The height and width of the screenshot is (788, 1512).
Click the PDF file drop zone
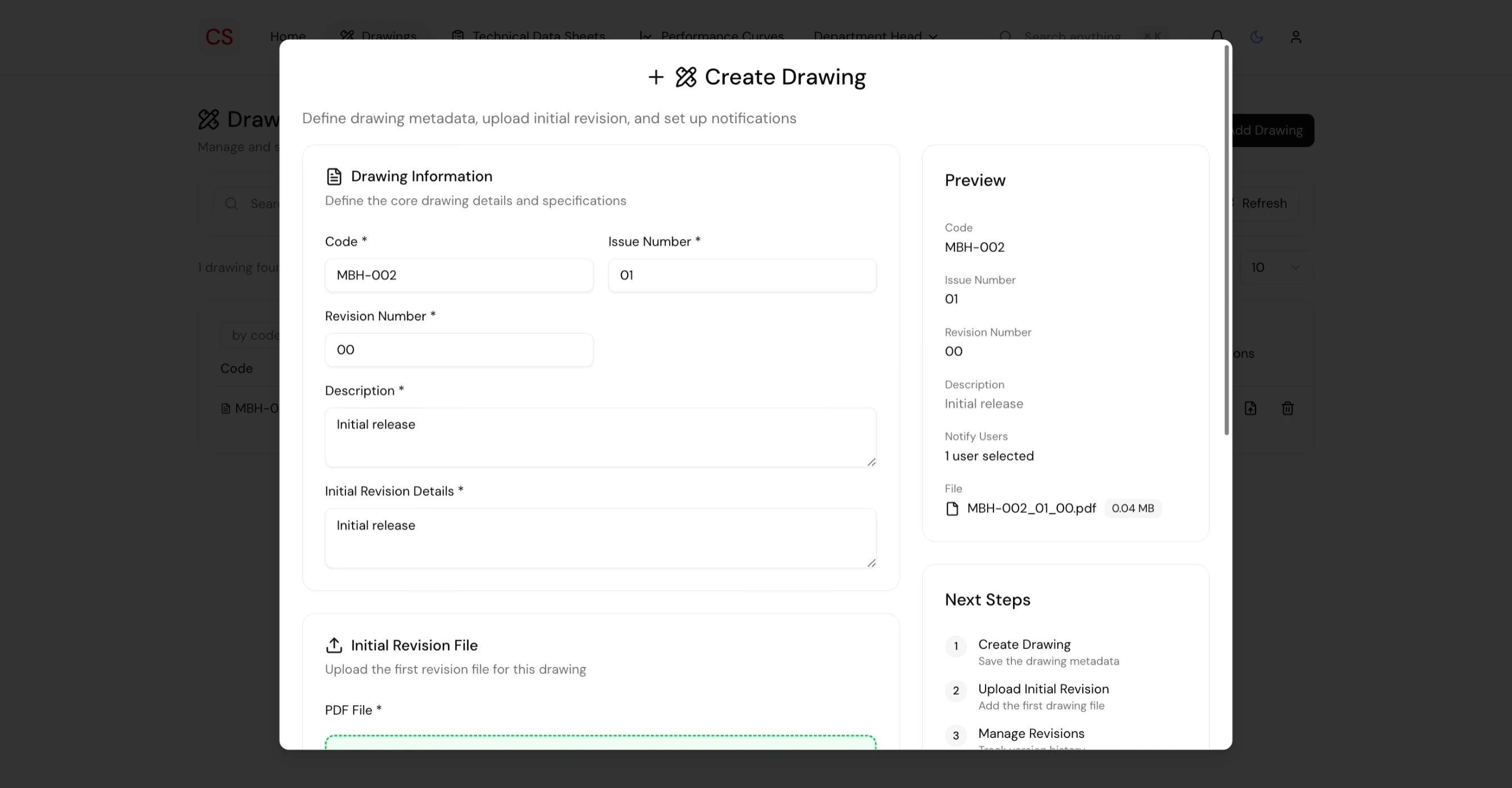click(600, 742)
